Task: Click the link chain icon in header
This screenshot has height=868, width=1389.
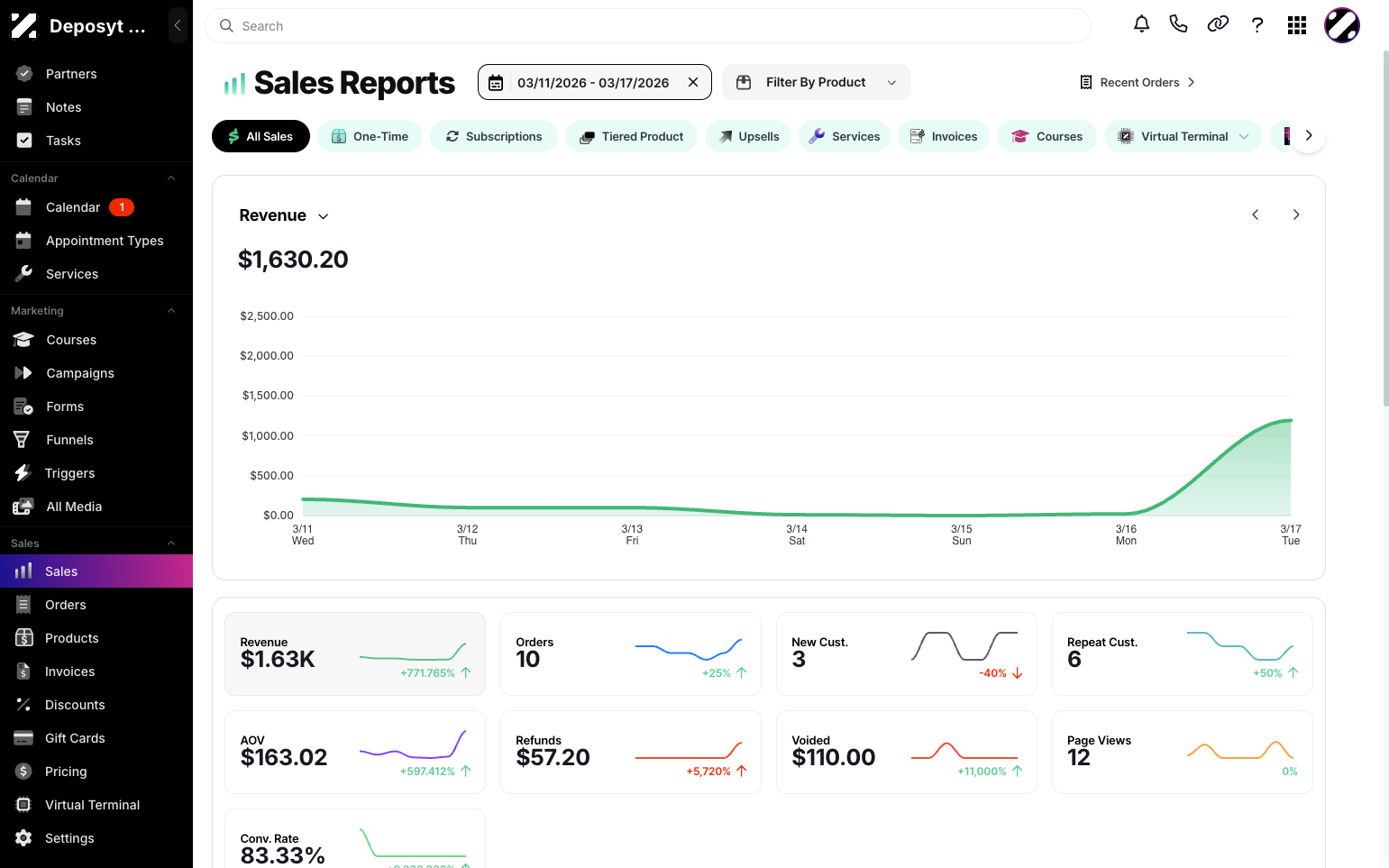Action: coord(1218,24)
